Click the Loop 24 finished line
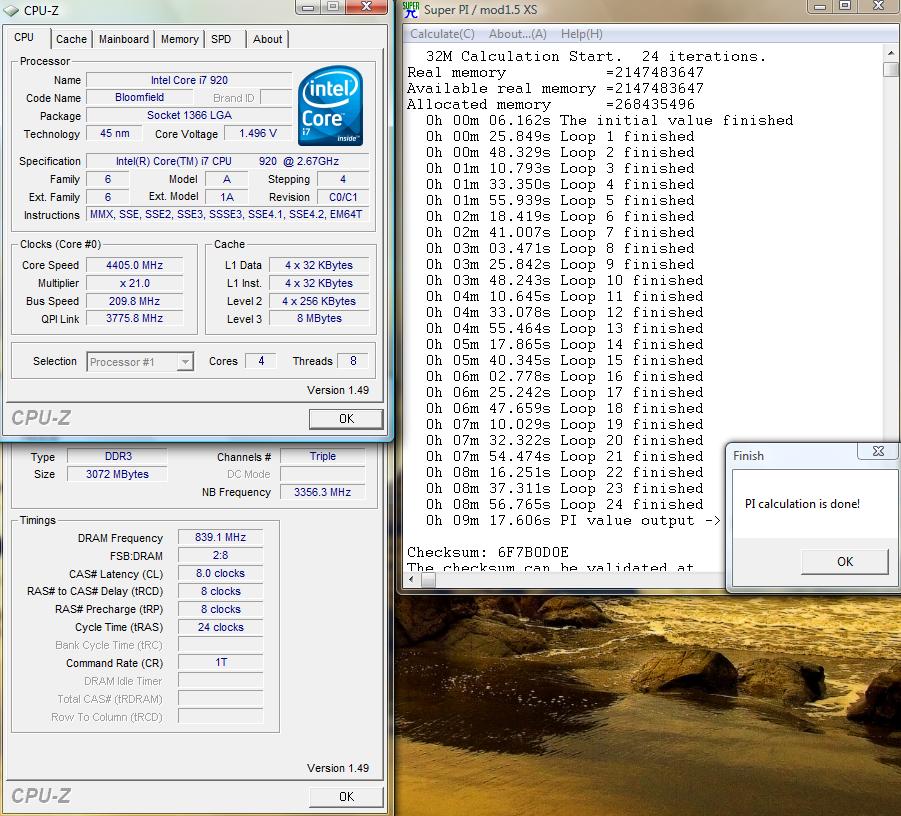The height and width of the screenshot is (816, 901). pyautogui.click(x=564, y=505)
